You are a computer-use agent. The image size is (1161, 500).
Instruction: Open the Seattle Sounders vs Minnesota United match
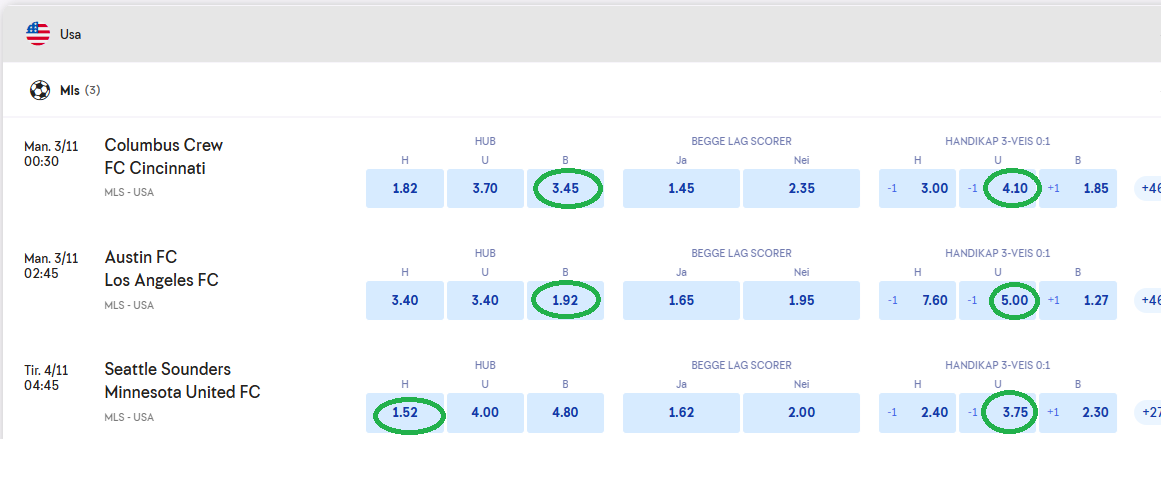(x=182, y=381)
